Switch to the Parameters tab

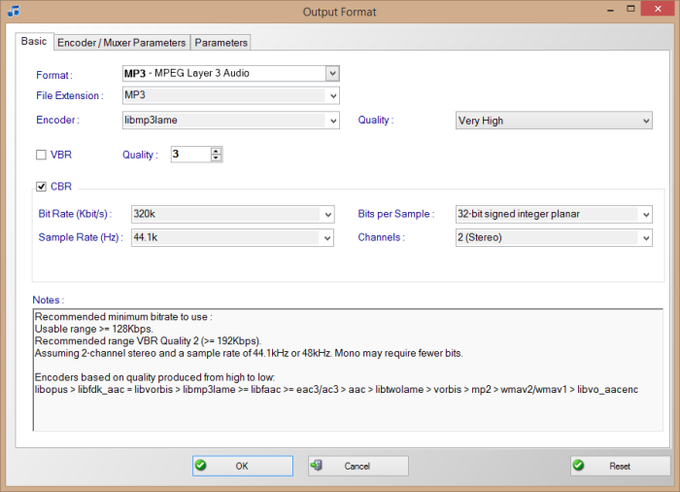point(221,43)
